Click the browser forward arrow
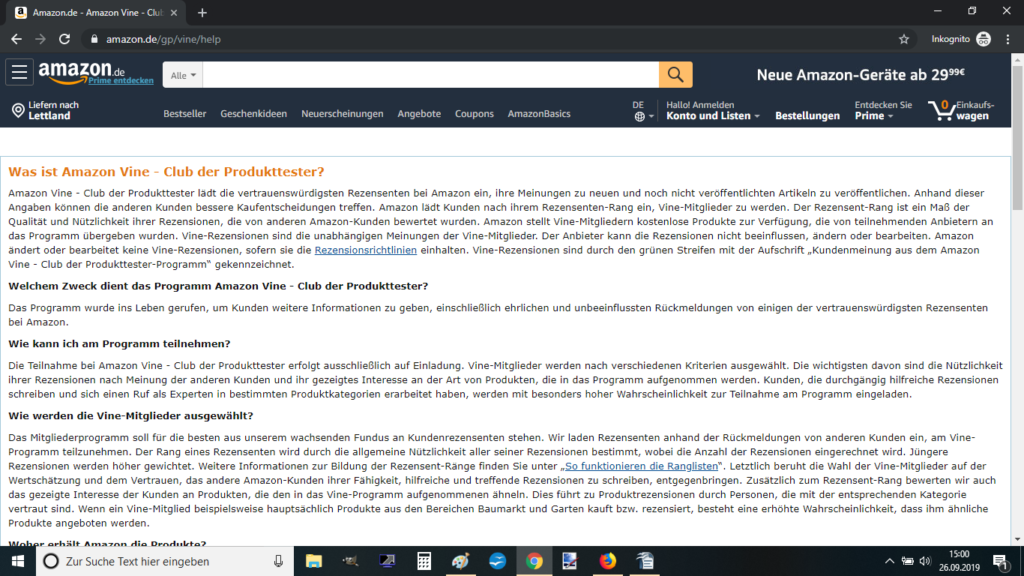The width and height of the screenshot is (1024, 576). tap(40, 39)
